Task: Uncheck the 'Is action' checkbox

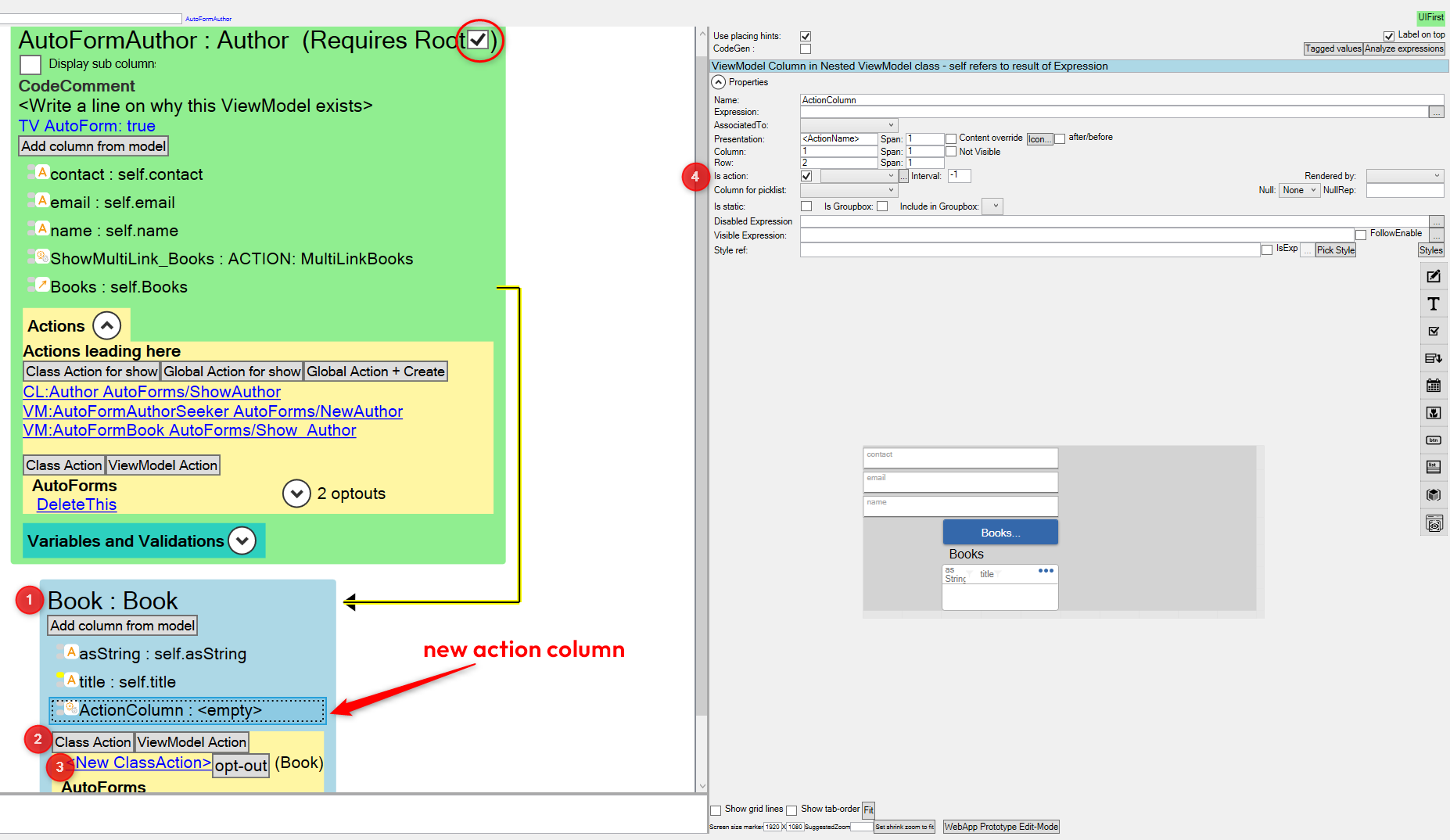Action: pyautogui.click(x=806, y=177)
